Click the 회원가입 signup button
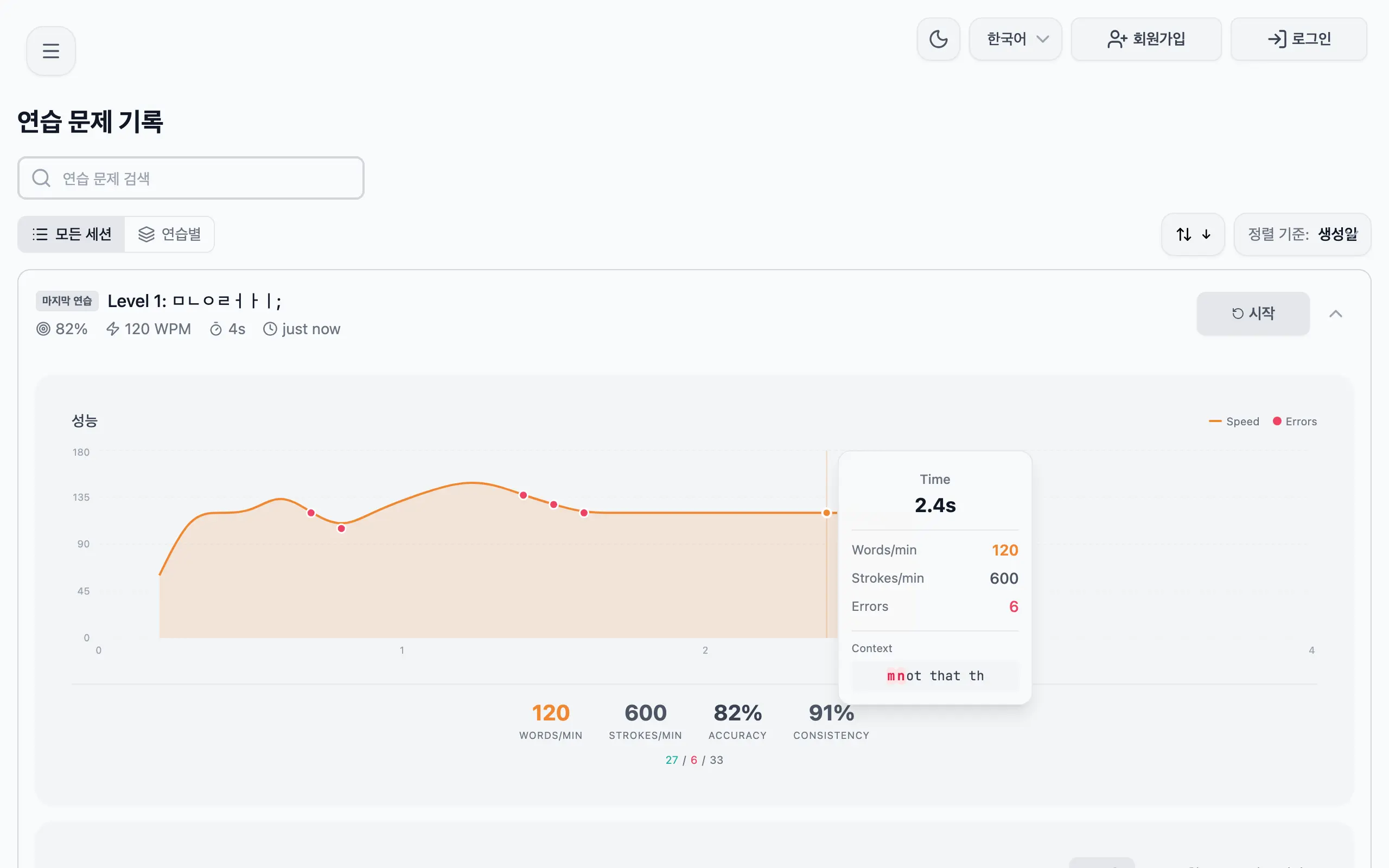 pyautogui.click(x=1146, y=39)
